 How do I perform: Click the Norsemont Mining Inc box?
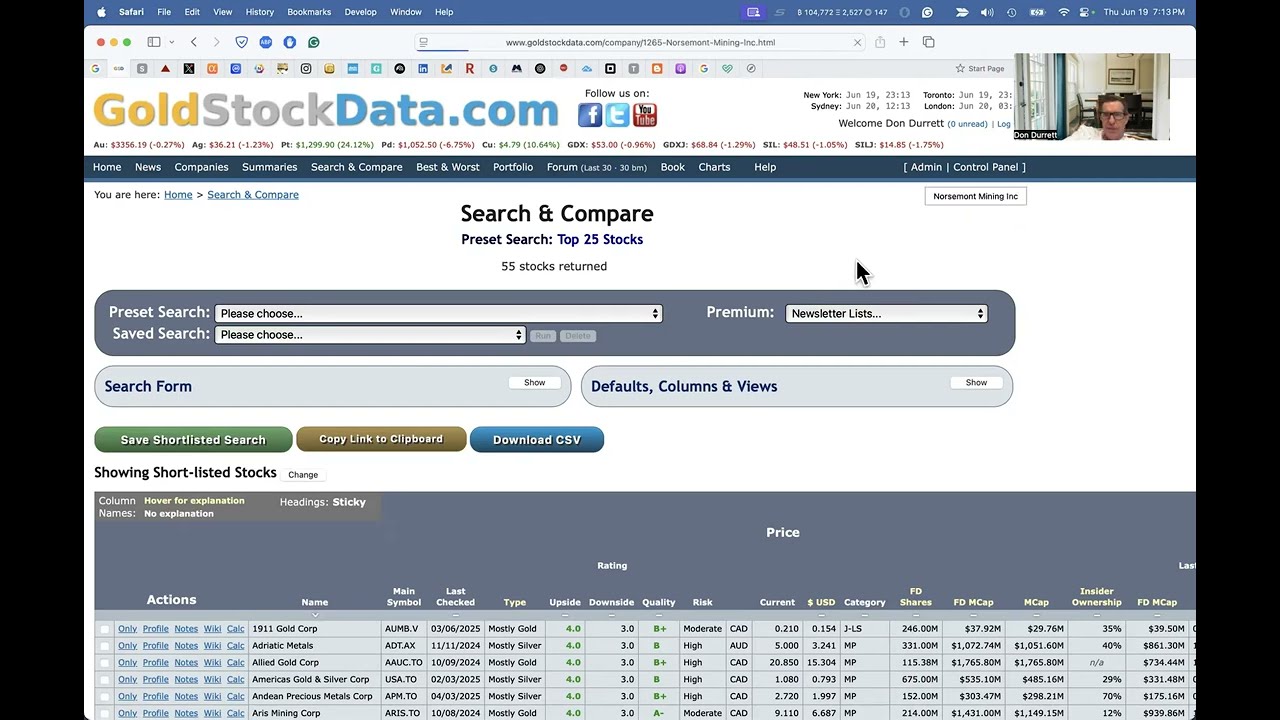click(x=976, y=196)
